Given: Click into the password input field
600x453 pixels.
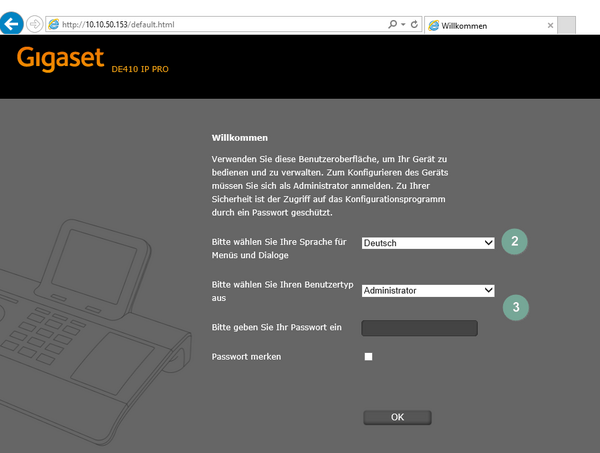Looking at the screenshot, I should pos(419,327).
